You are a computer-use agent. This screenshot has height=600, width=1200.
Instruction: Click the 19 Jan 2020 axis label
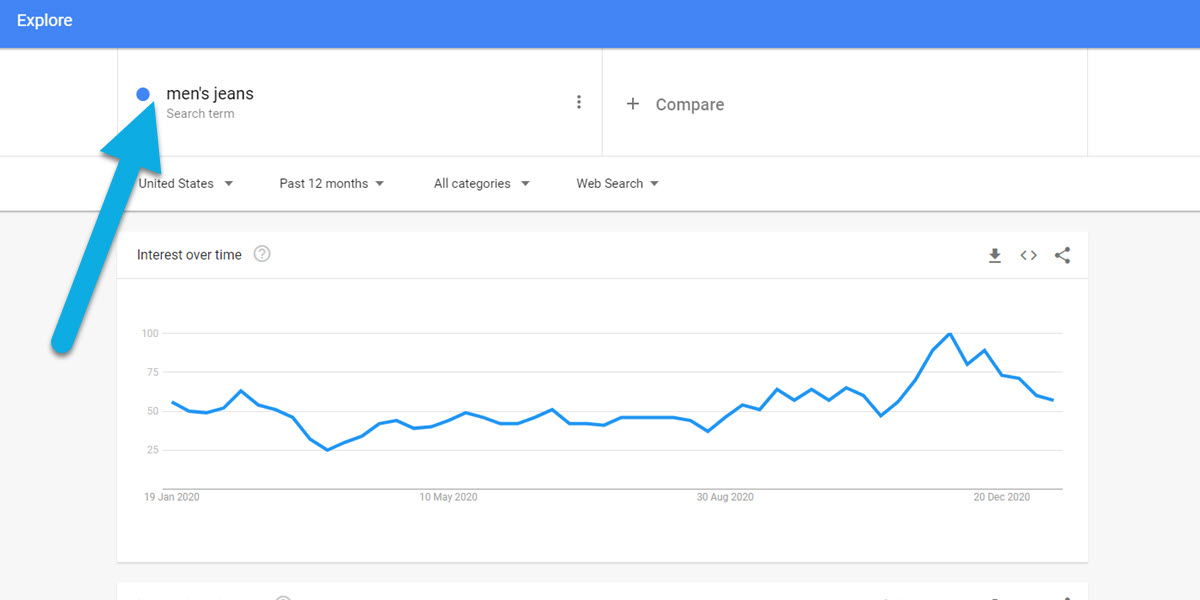click(x=172, y=496)
